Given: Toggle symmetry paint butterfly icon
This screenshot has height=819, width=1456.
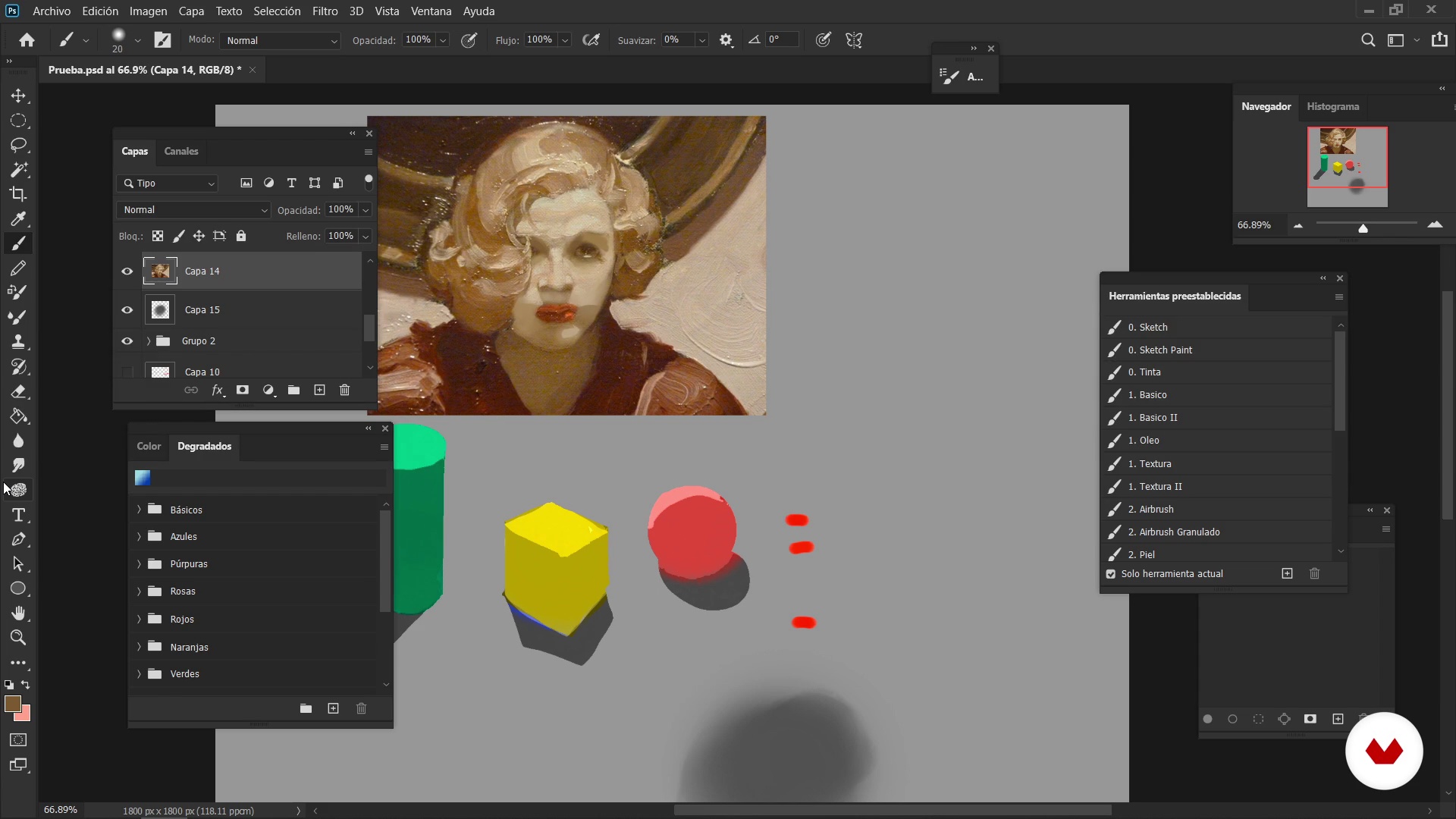Looking at the screenshot, I should click(854, 40).
